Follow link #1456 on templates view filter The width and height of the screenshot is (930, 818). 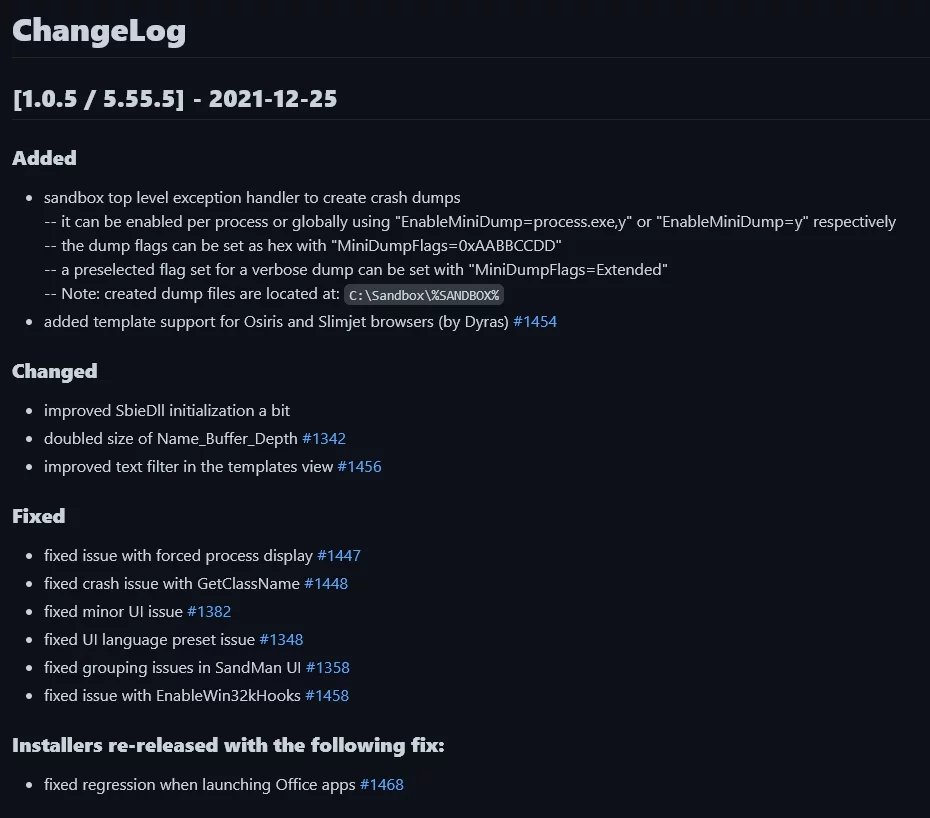(359, 466)
